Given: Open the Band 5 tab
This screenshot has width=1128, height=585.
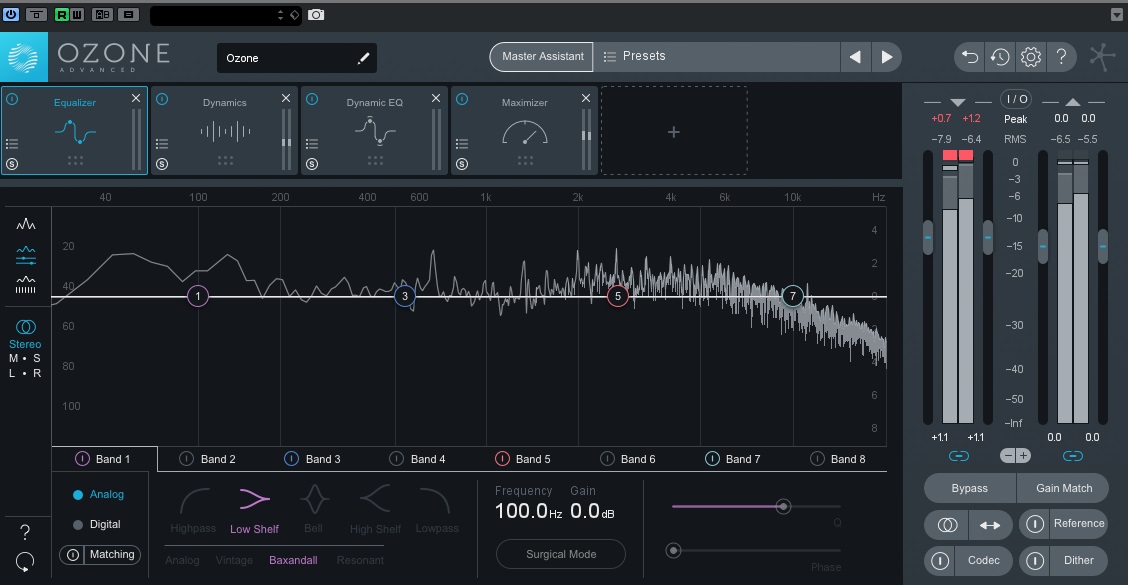Looking at the screenshot, I should (523, 459).
